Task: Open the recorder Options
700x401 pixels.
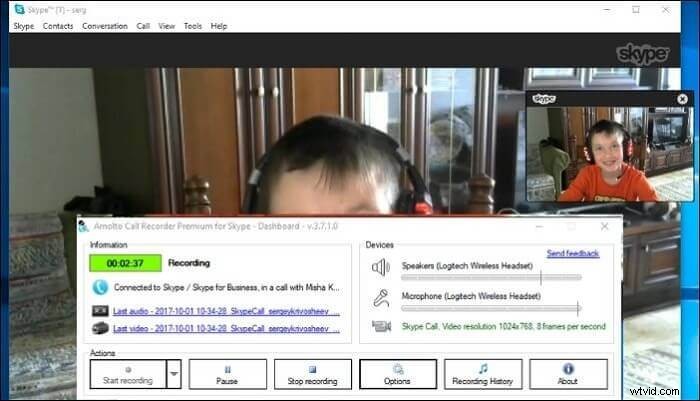Action: [398, 374]
